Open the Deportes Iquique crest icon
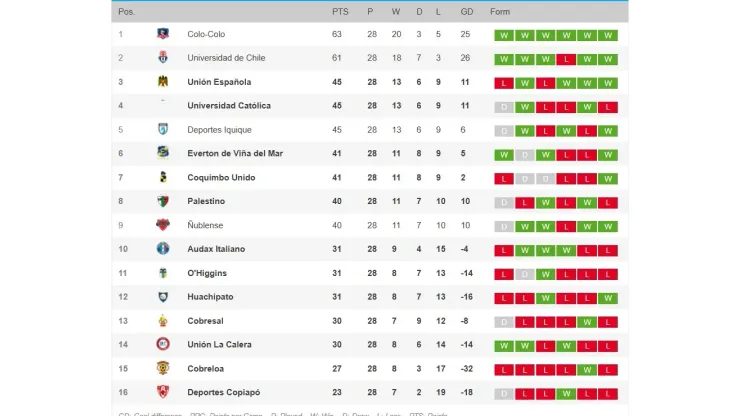Image resolution: width=740 pixels, height=416 pixels. click(163, 129)
